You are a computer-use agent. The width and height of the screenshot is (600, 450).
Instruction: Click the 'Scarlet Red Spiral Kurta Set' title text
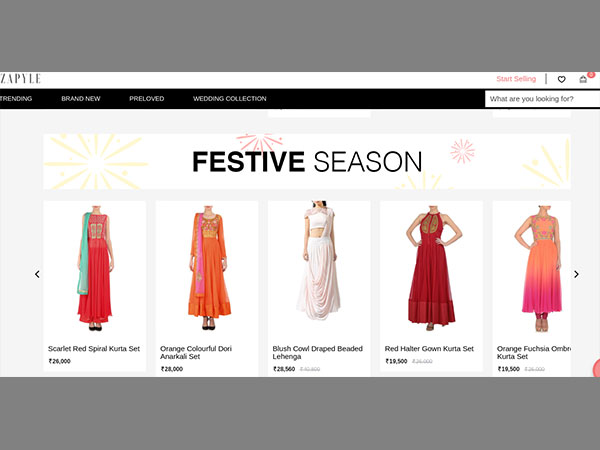94,349
